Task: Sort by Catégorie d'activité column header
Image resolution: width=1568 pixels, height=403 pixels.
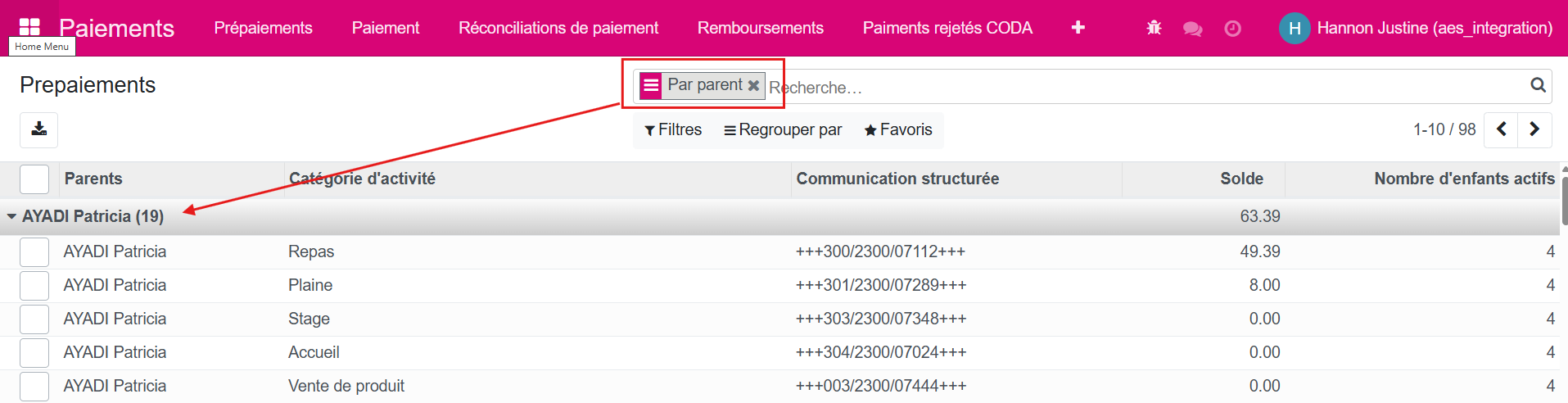Action: click(x=362, y=179)
